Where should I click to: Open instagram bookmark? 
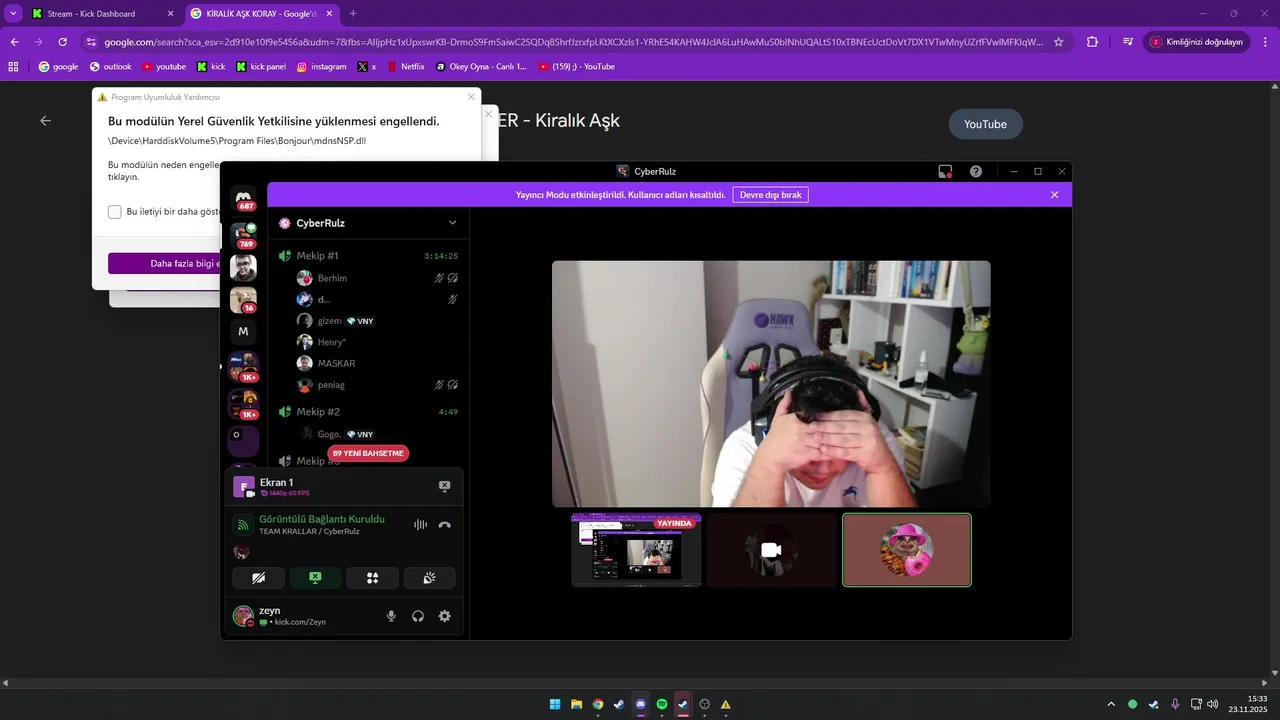(x=321, y=67)
